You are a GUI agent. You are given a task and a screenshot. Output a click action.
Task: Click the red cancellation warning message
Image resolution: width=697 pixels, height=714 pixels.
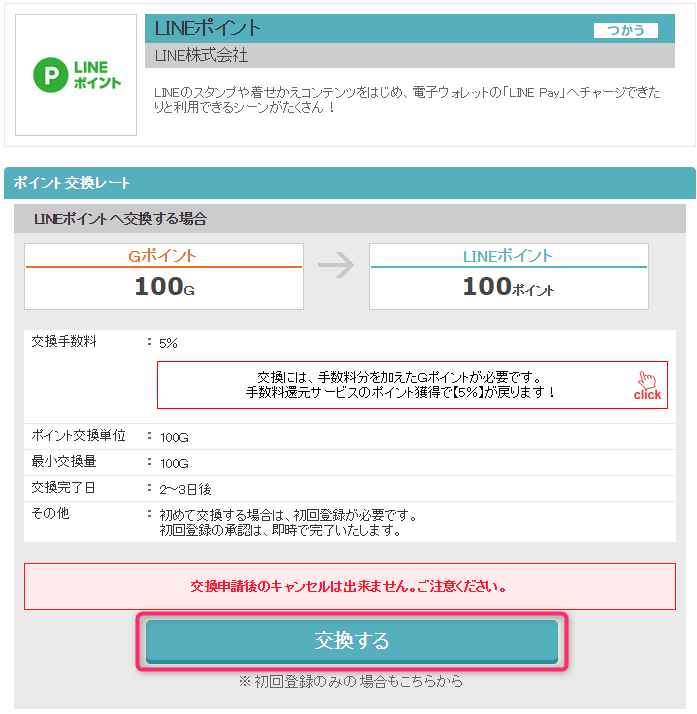coord(349,586)
